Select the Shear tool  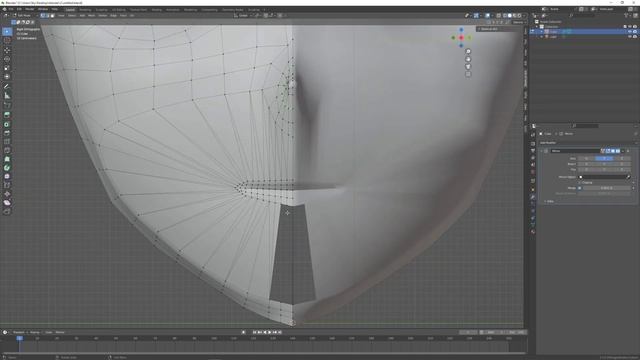(x=7, y=202)
